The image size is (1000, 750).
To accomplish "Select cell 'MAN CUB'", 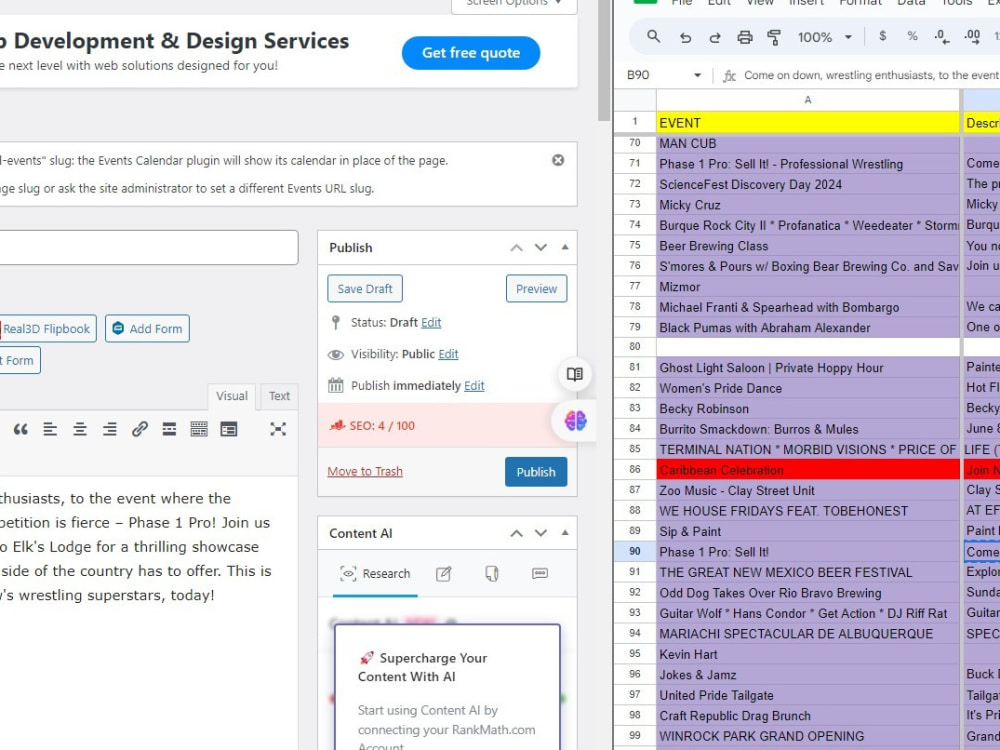I will pos(807,143).
